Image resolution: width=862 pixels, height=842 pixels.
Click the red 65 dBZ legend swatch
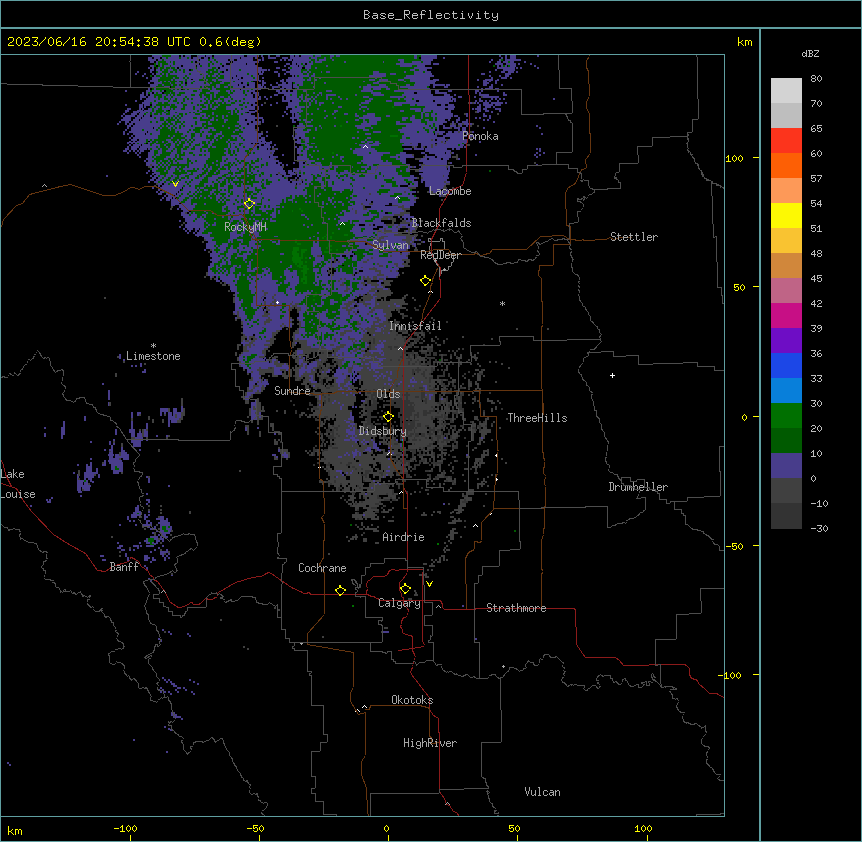pos(786,140)
